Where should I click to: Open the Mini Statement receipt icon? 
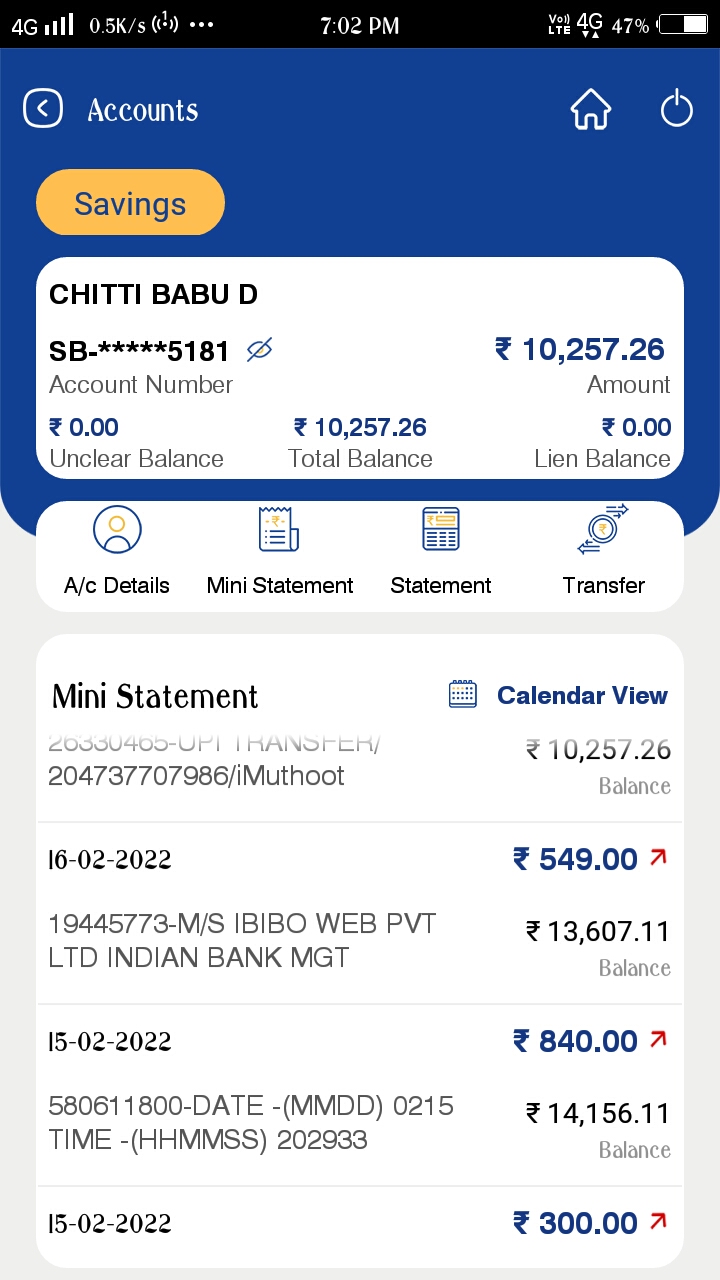click(279, 530)
